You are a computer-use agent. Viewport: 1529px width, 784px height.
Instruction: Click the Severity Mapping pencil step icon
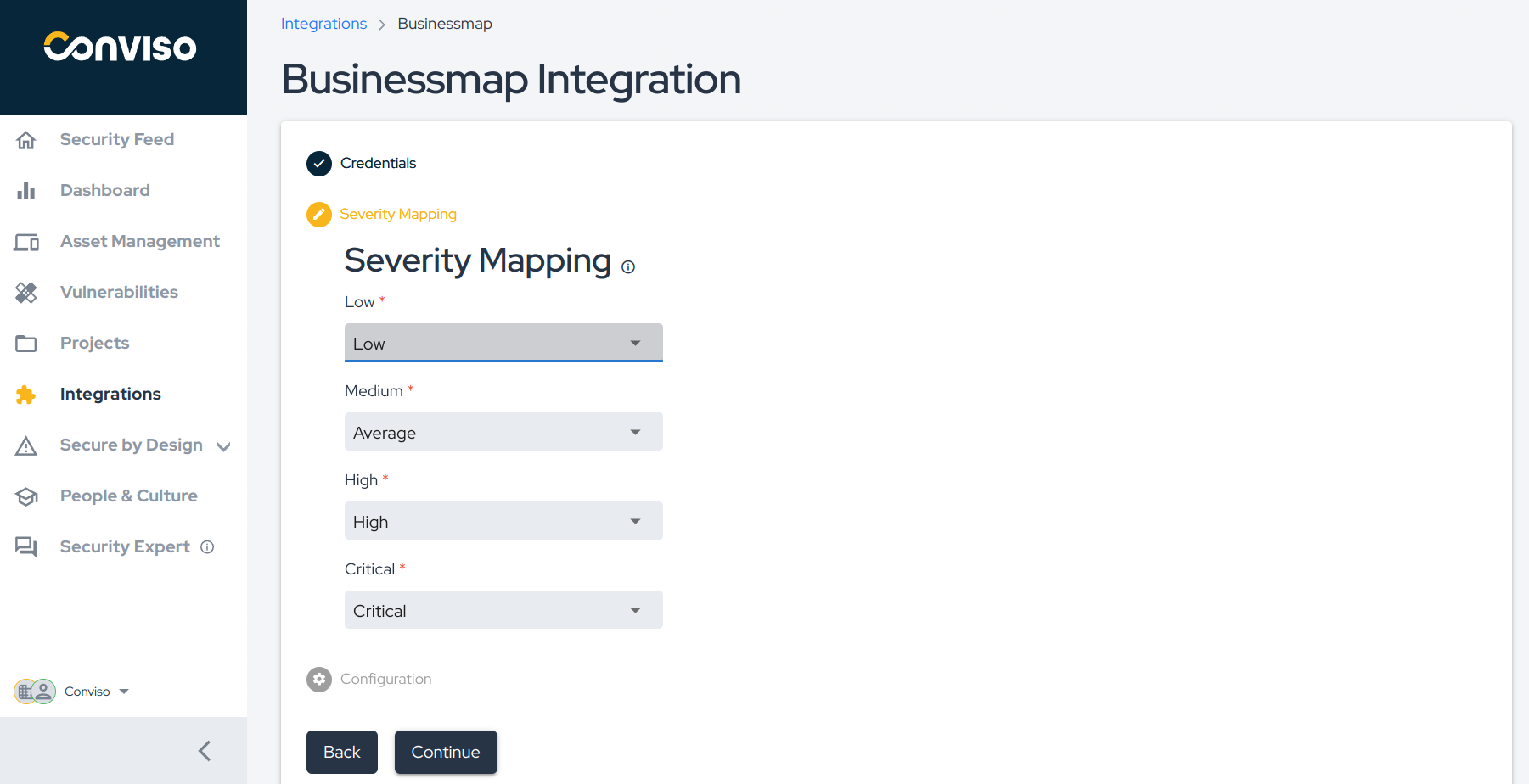click(x=318, y=215)
